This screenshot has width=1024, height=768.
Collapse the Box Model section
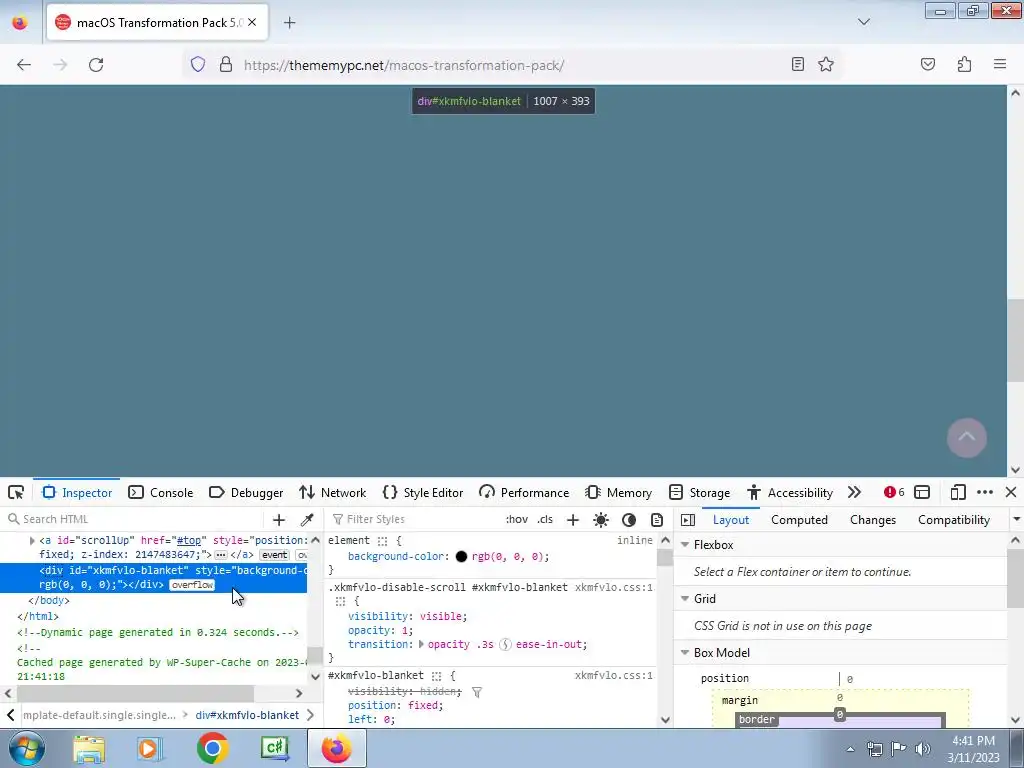pyautogui.click(x=685, y=653)
